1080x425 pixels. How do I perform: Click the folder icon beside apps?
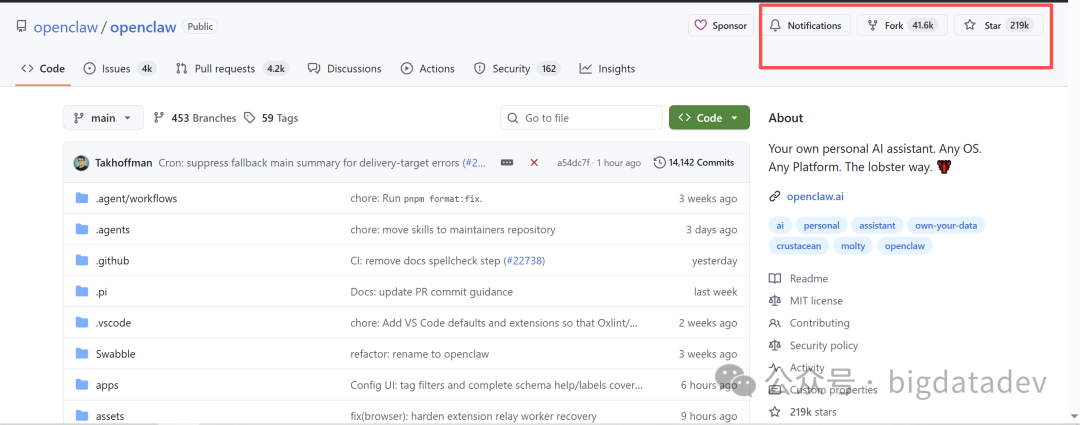tap(82, 384)
